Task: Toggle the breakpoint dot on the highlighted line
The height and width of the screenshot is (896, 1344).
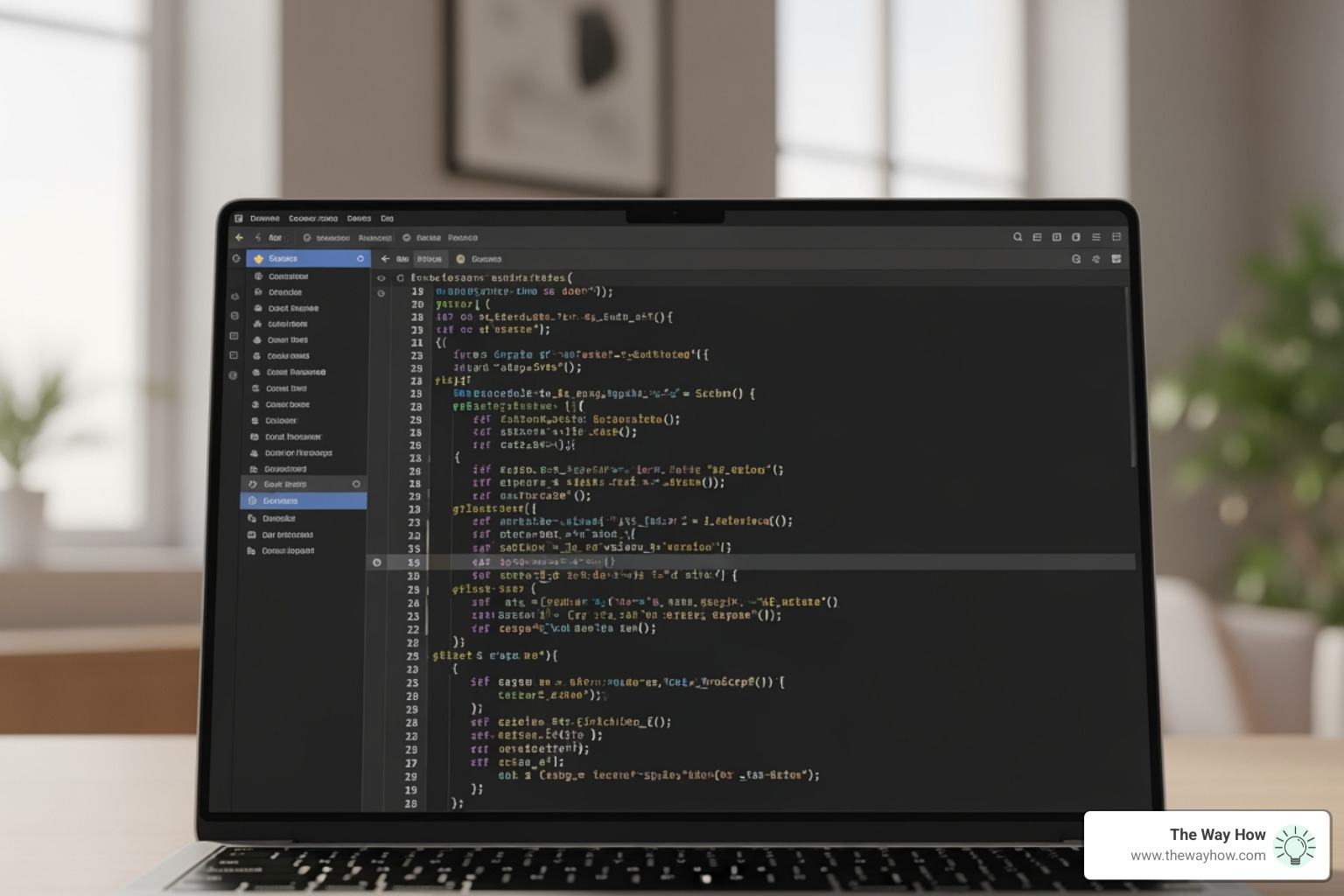Action: [x=377, y=563]
